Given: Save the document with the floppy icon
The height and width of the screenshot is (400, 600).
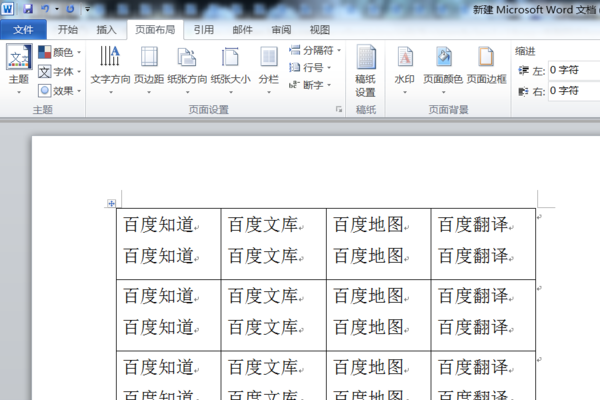Looking at the screenshot, I should [28, 8].
